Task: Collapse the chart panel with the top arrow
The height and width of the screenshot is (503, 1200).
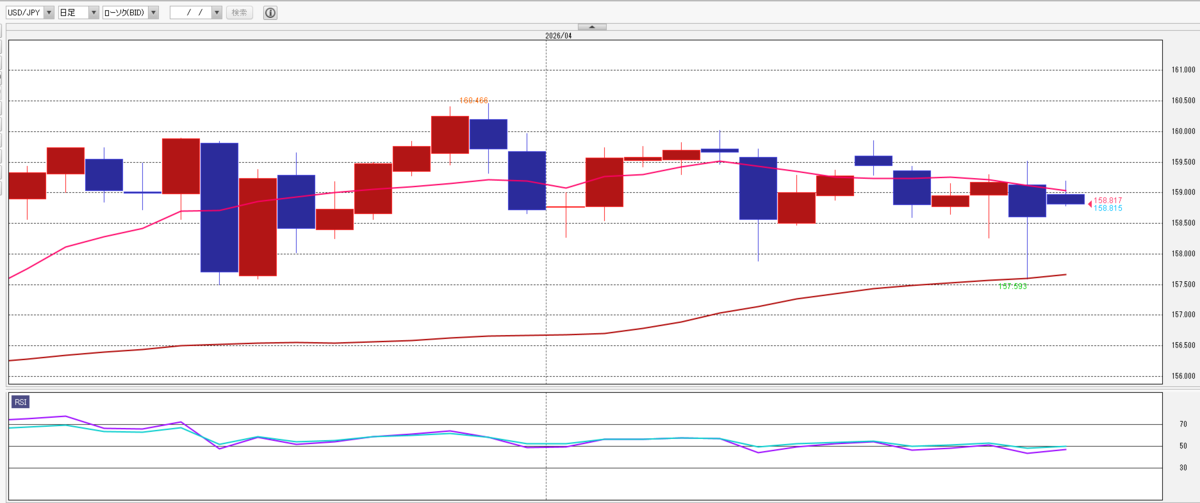Action: click(592, 27)
